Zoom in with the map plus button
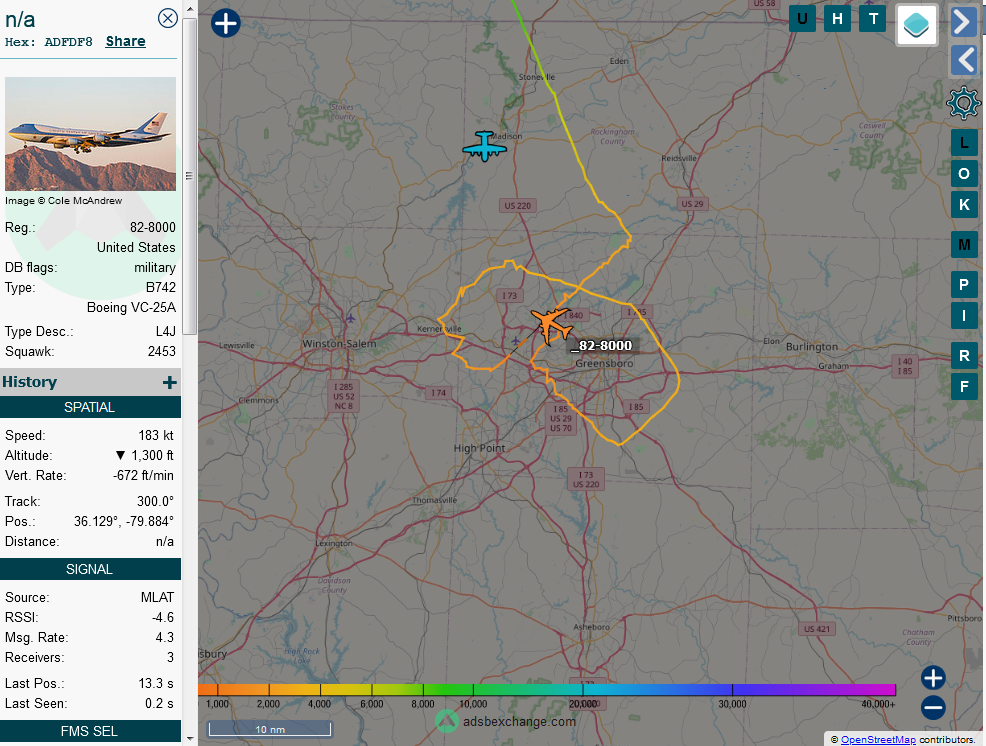The width and height of the screenshot is (986, 746). coord(933,678)
